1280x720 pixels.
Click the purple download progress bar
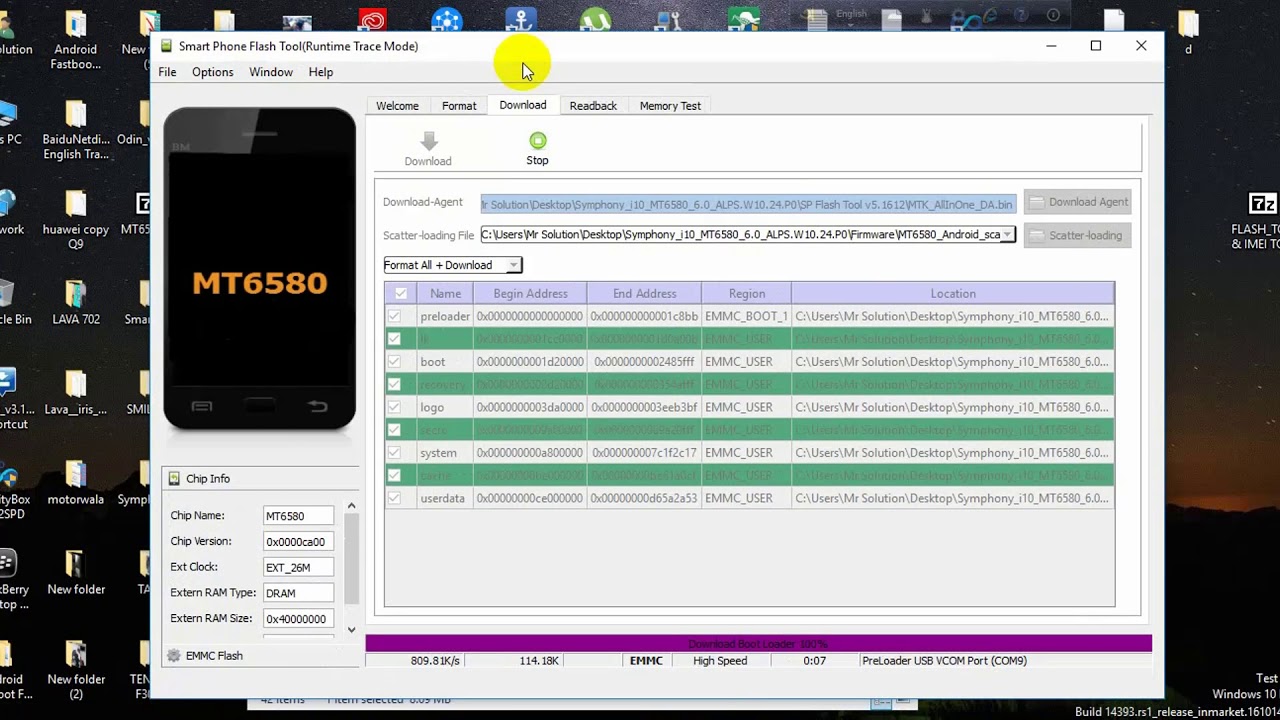coord(758,644)
